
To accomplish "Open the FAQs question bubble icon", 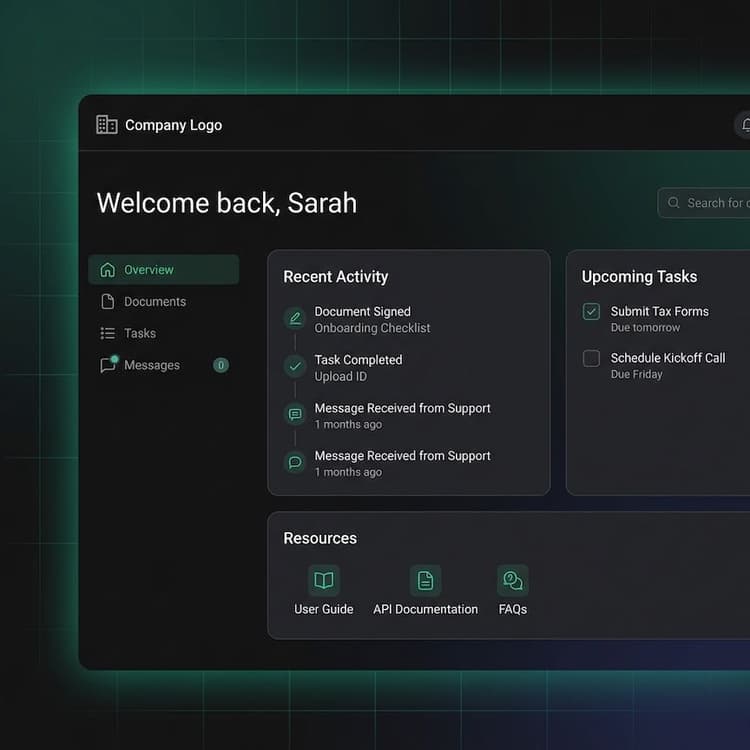I will (512, 580).
